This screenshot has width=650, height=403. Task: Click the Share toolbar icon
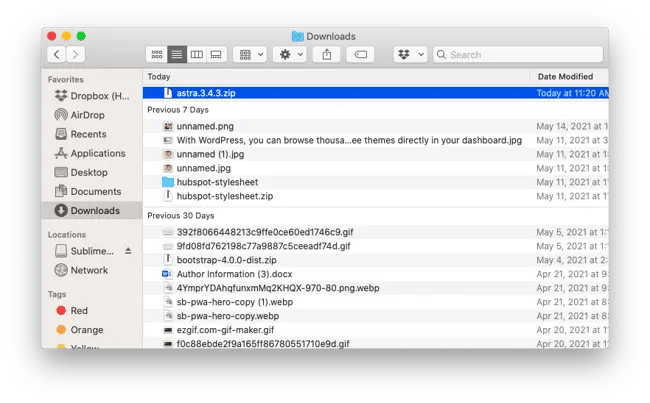click(327, 54)
